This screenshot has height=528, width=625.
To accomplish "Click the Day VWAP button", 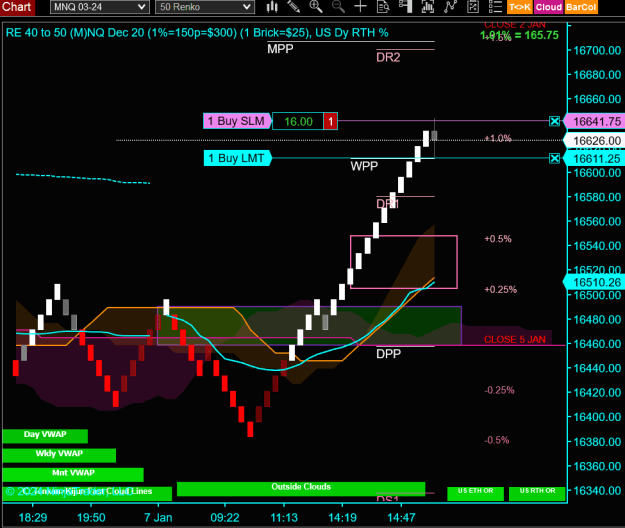I will 45,436.
